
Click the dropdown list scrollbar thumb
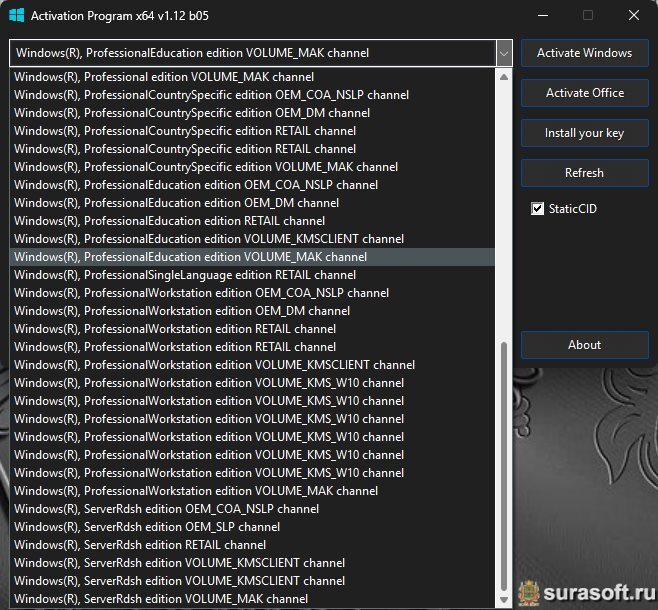point(504,466)
